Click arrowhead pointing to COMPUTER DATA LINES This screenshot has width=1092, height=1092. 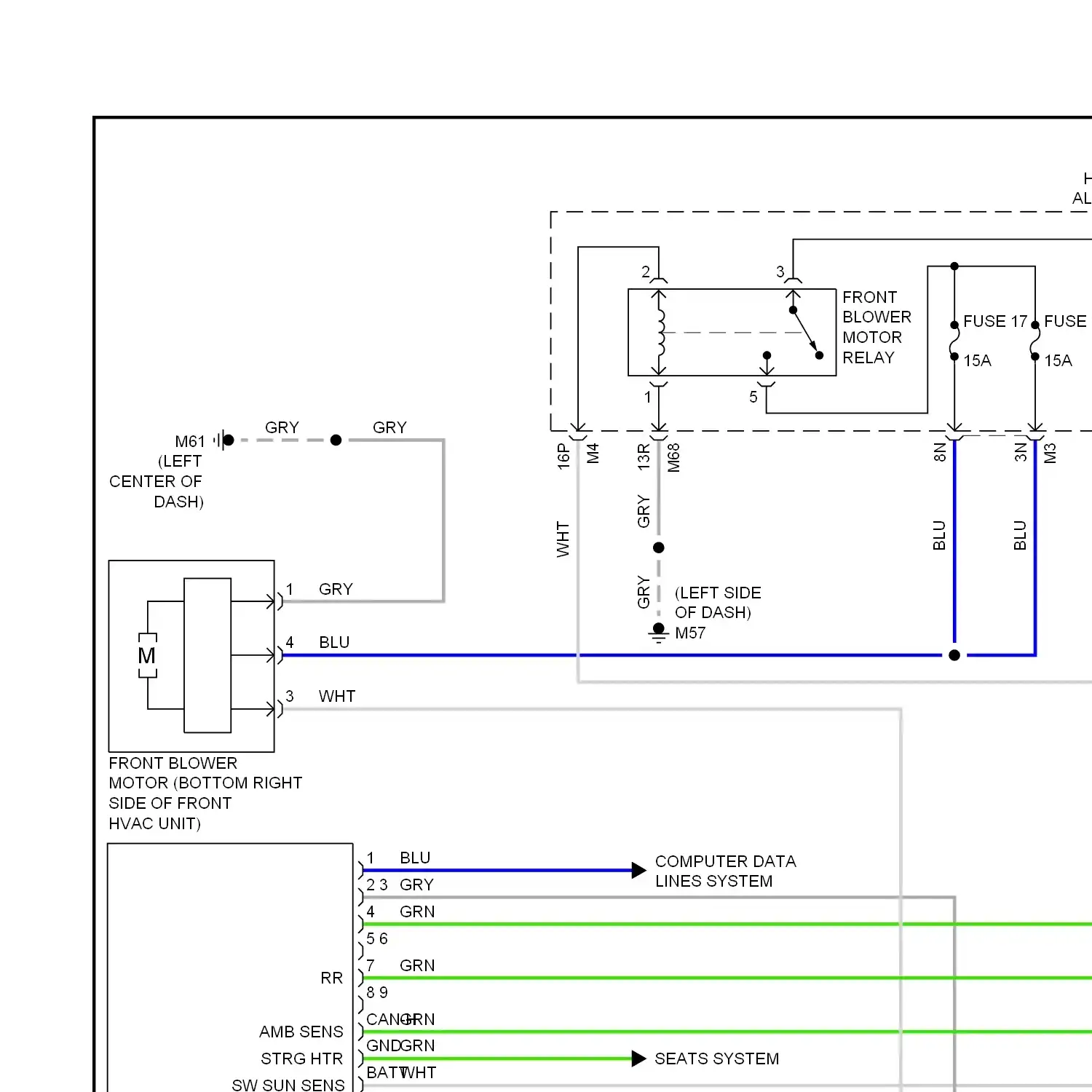pos(638,870)
